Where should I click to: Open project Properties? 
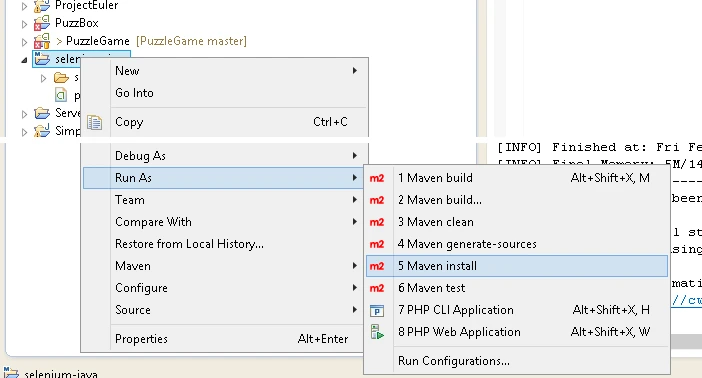click(x=223, y=339)
